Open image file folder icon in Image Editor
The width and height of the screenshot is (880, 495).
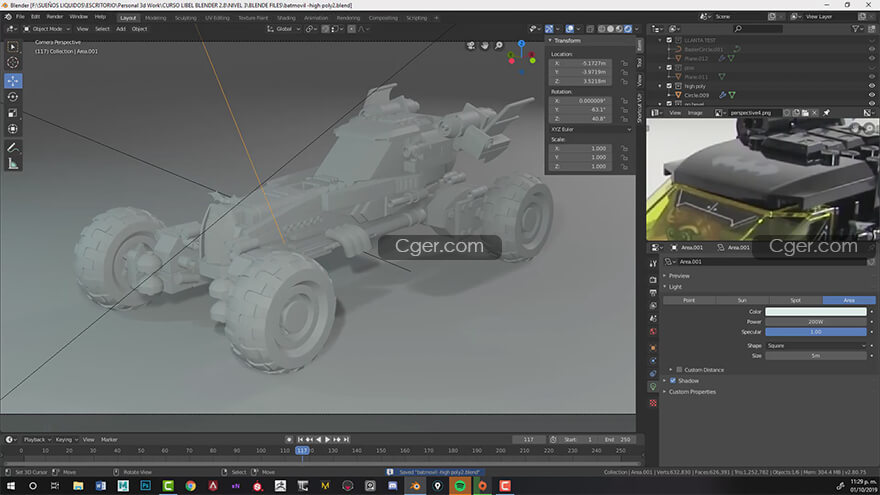[x=805, y=113]
